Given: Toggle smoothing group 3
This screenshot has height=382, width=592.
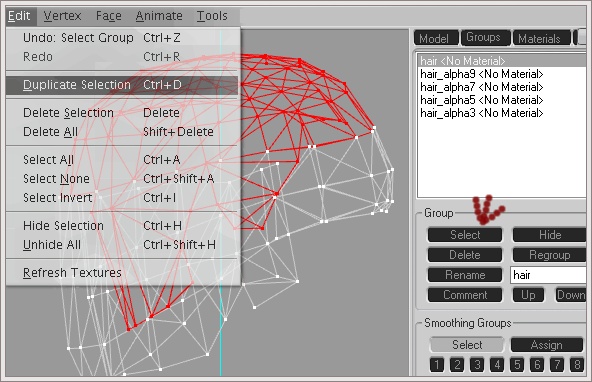Looking at the screenshot, I should [x=477, y=365].
